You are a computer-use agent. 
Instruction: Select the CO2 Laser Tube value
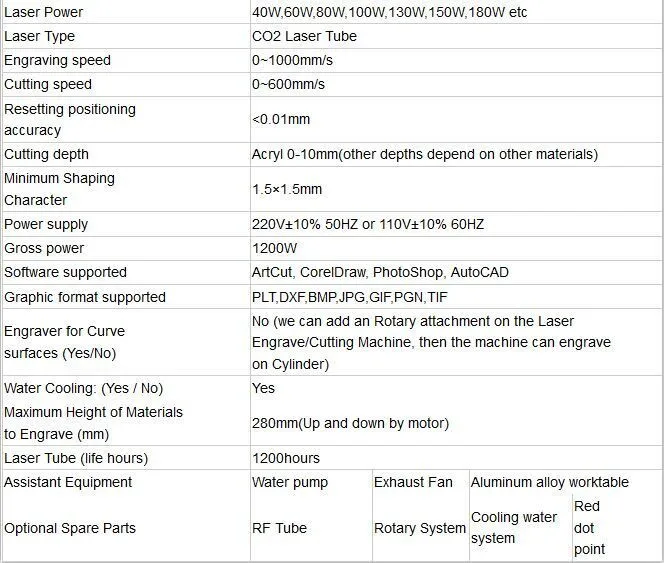(x=304, y=36)
